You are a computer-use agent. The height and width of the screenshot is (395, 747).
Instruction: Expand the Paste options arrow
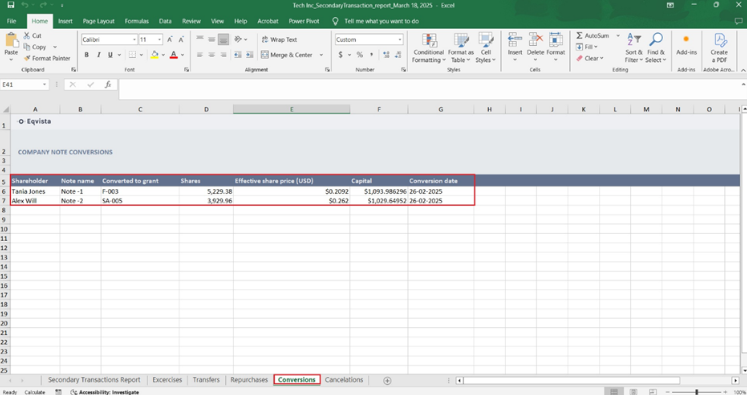point(11,60)
